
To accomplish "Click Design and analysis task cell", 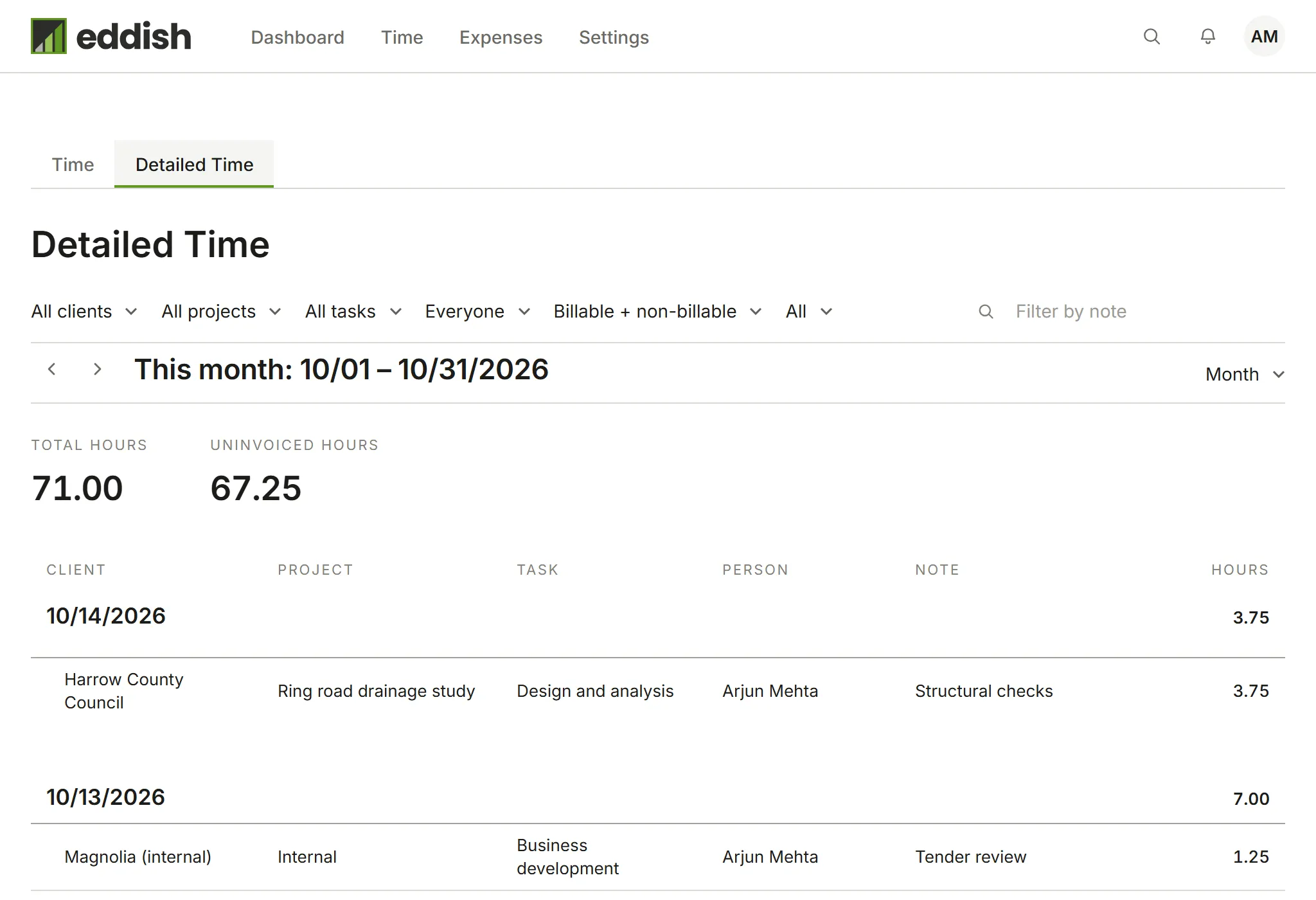I will 595,691.
